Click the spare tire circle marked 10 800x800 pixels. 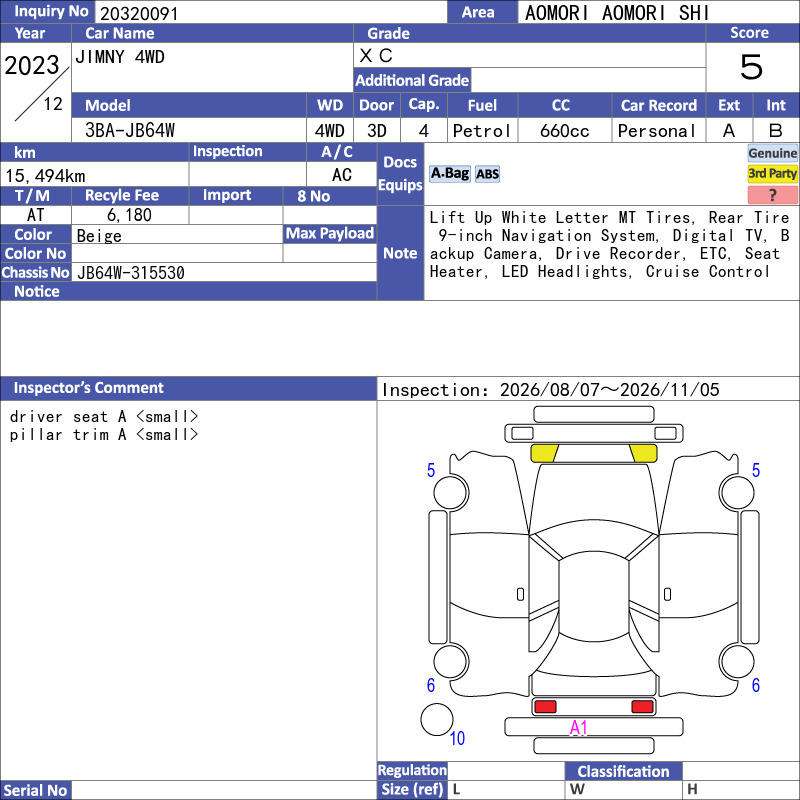click(x=437, y=719)
